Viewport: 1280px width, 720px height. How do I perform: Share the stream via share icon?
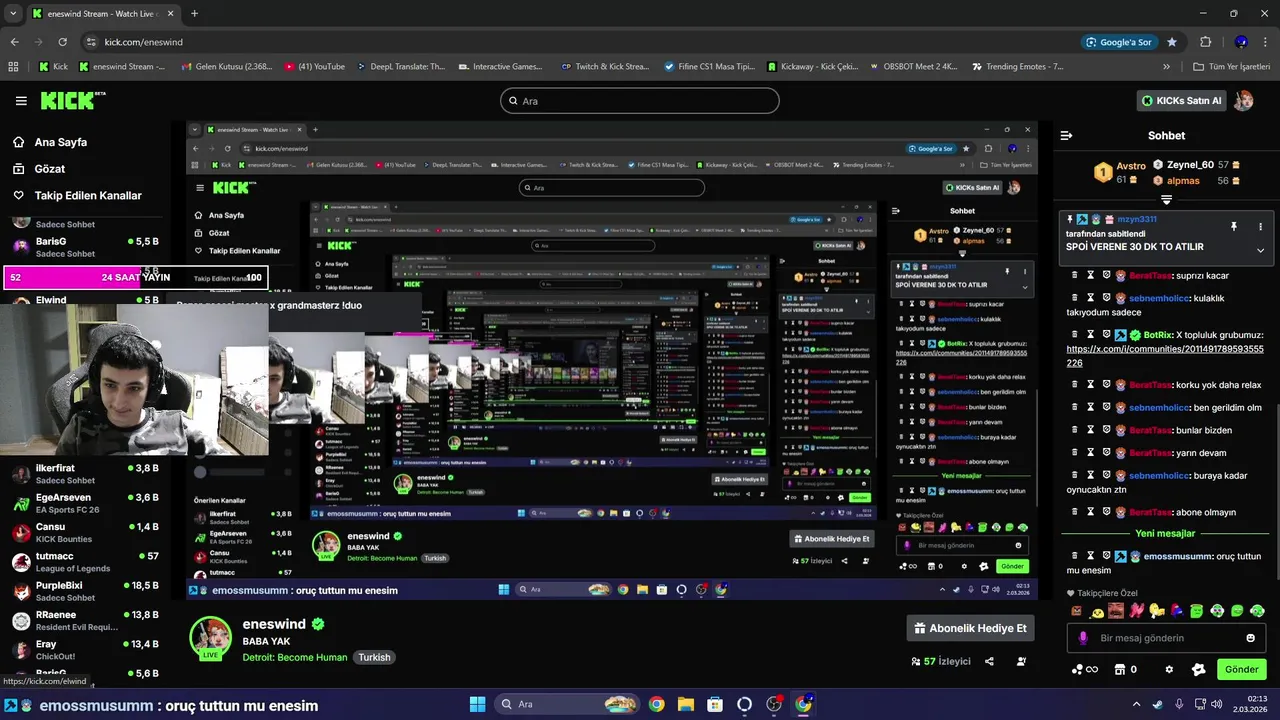989,661
